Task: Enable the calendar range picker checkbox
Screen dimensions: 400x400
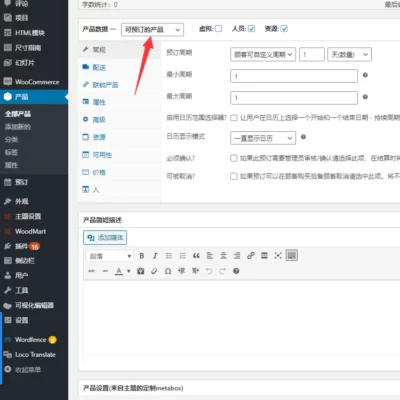Action: coord(234,118)
